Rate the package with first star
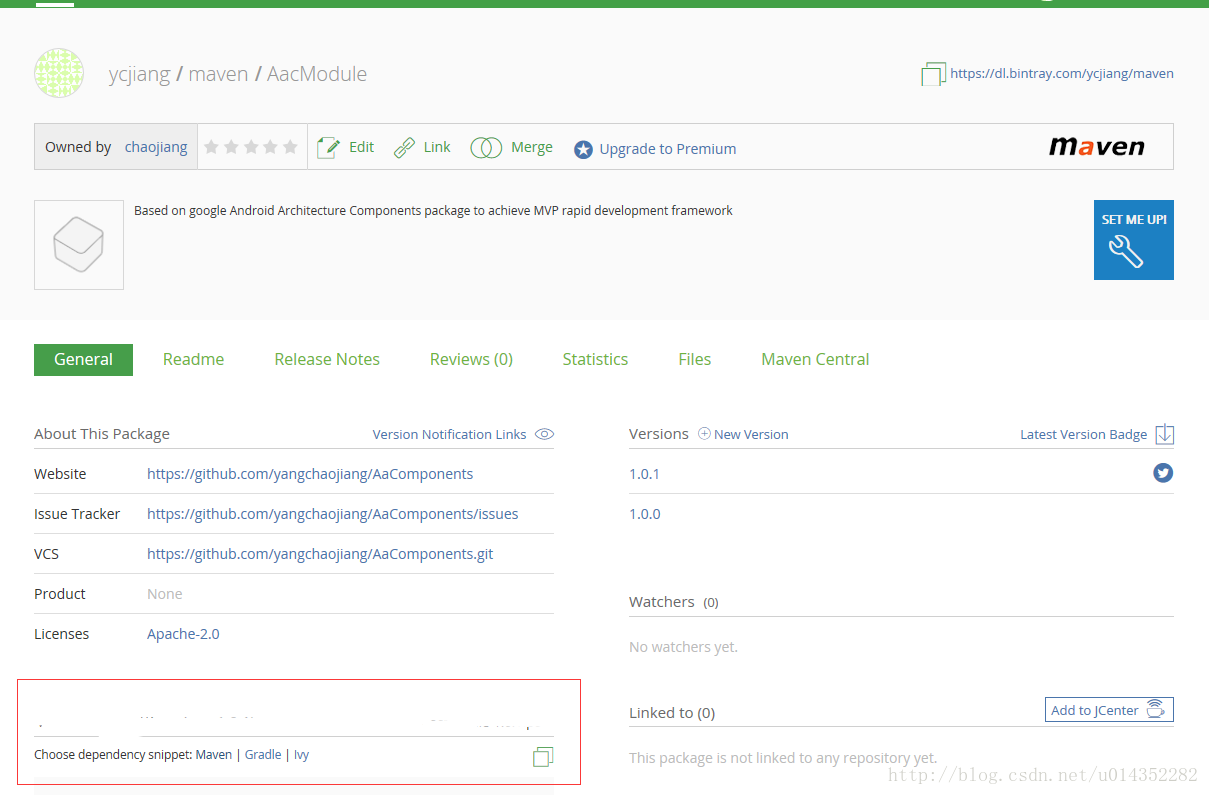 pyautogui.click(x=211, y=147)
